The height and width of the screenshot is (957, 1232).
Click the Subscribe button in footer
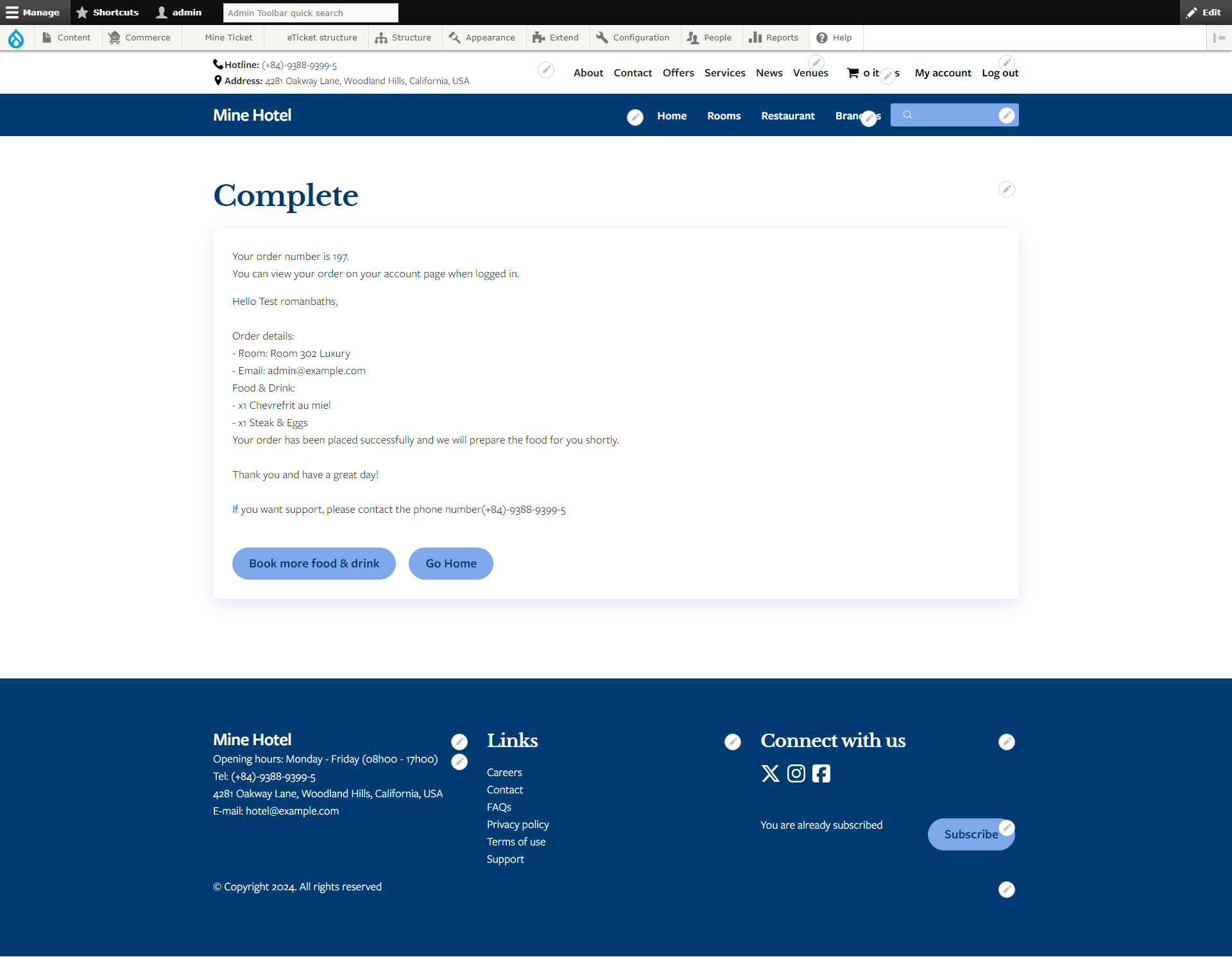[970, 834]
